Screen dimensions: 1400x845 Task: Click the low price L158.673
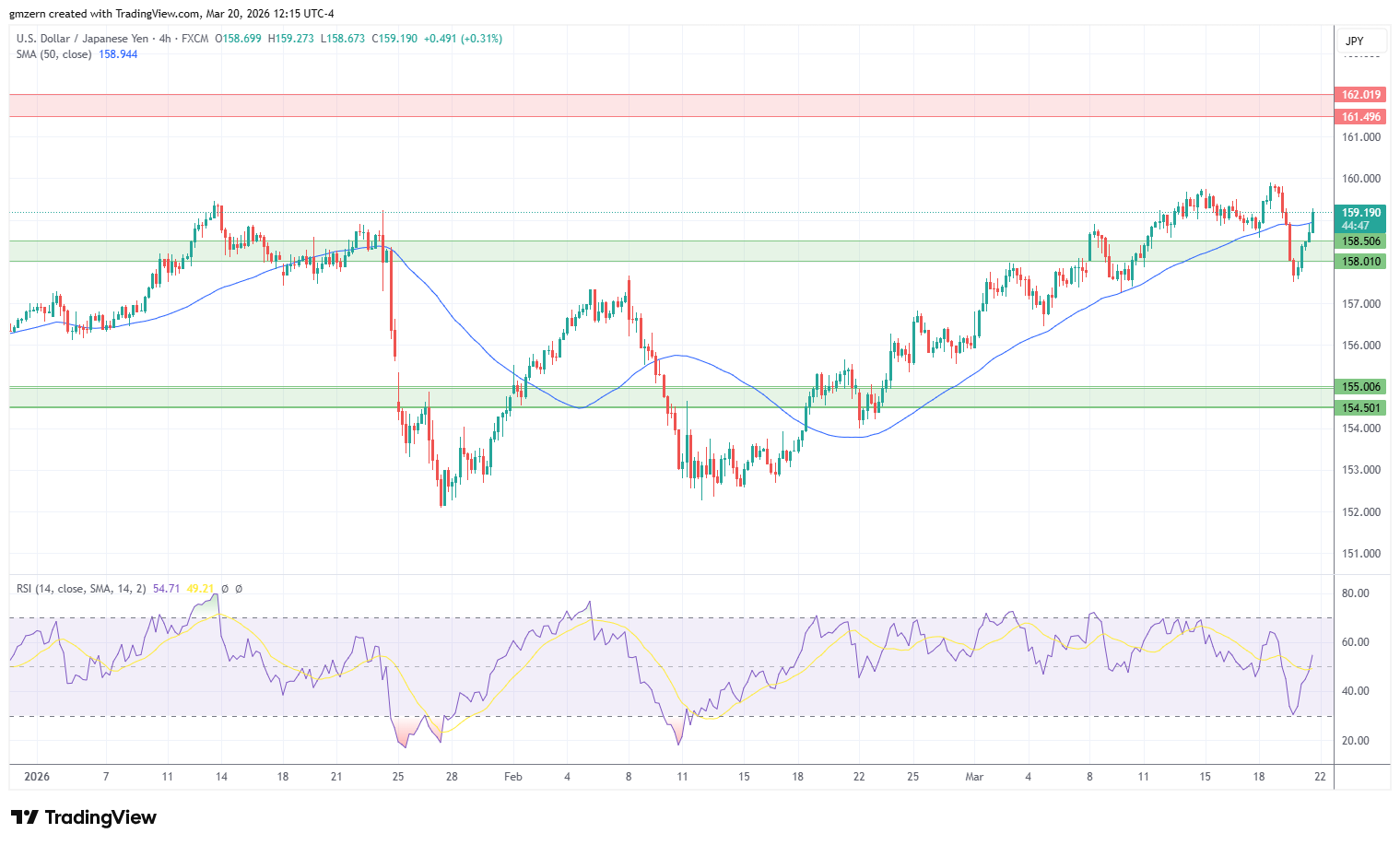[343, 39]
